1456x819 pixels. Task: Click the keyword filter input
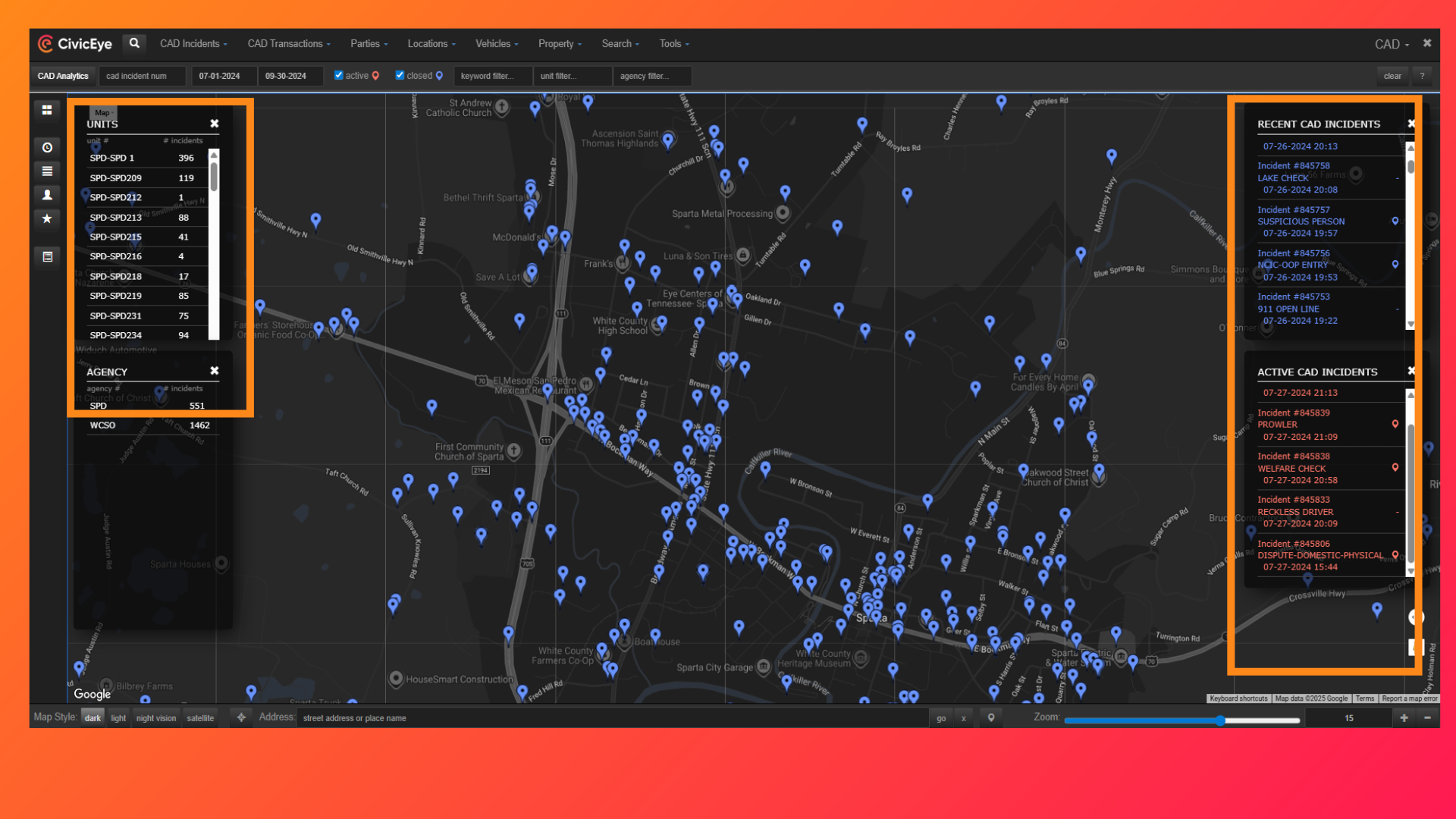[492, 76]
